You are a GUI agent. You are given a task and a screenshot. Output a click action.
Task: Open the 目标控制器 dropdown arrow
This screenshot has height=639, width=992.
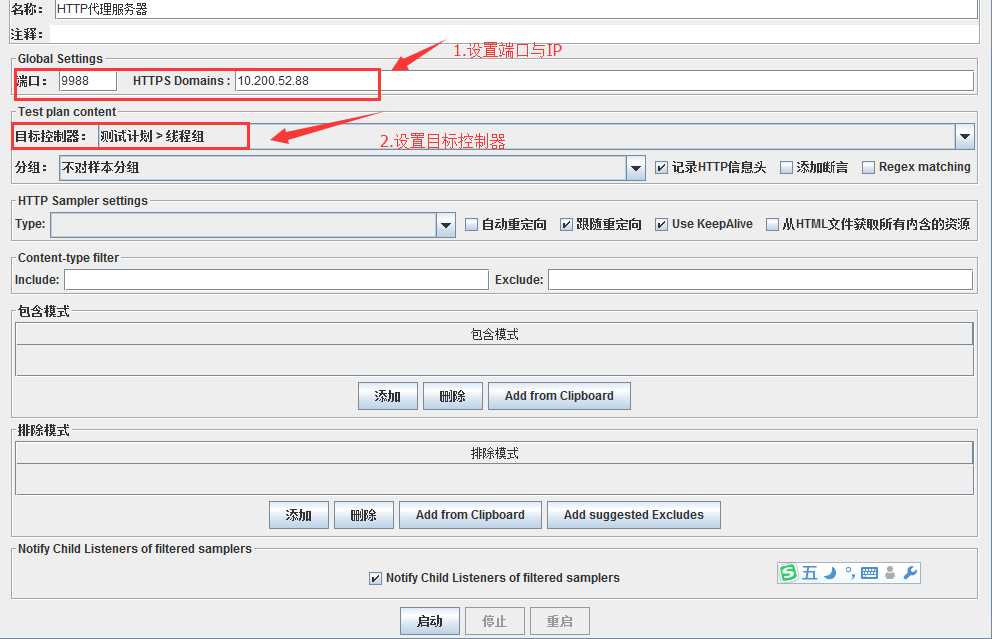(964, 136)
